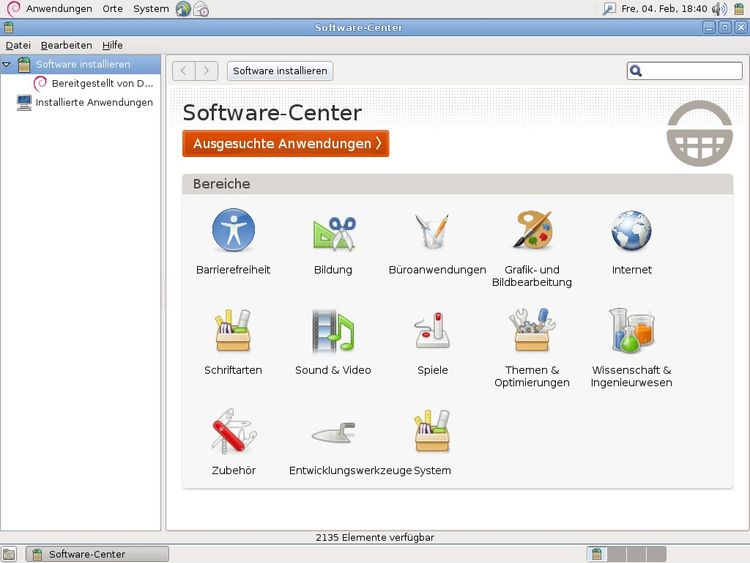Click the Ausgesuchte Anwendungen button
750x563 pixels.
click(285, 144)
